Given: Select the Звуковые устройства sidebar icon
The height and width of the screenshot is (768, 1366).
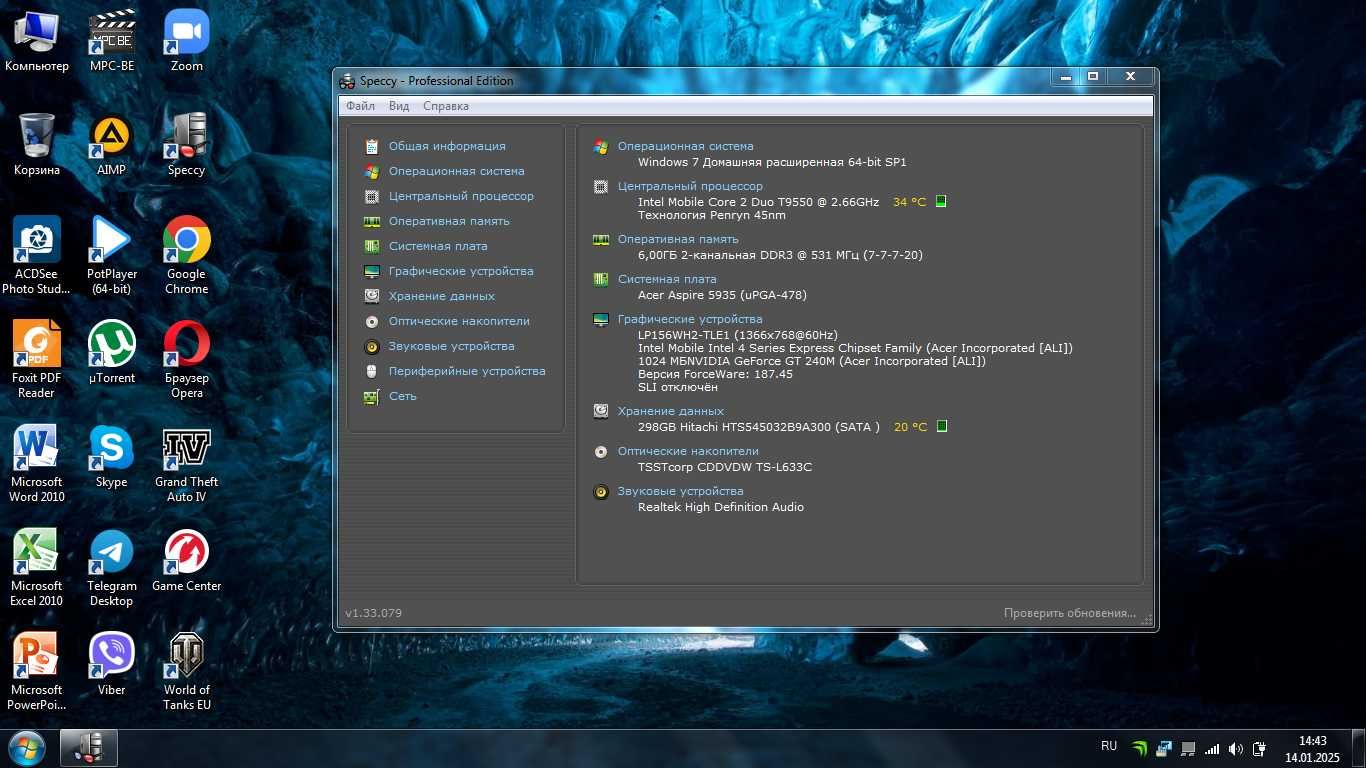Looking at the screenshot, I should (372, 346).
